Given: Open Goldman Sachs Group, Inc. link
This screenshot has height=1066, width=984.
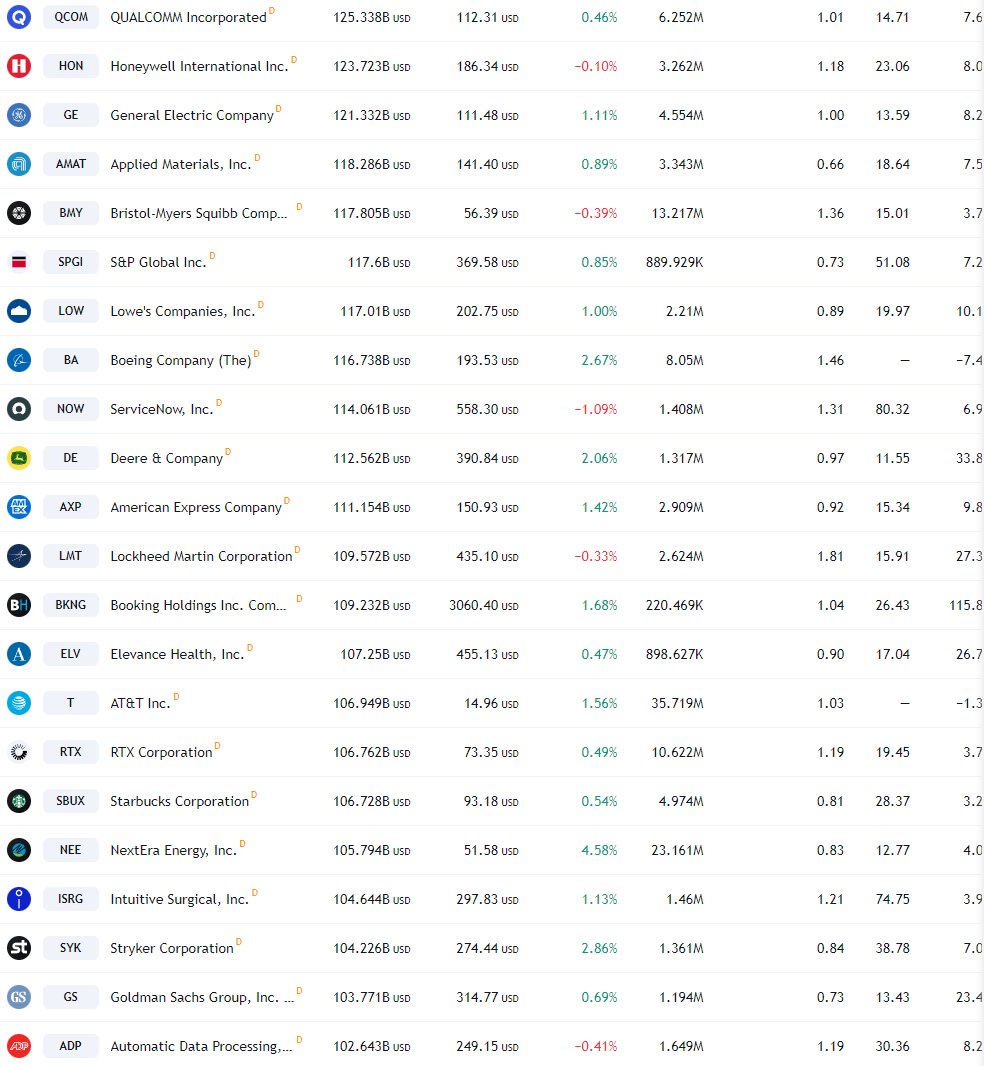Looking at the screenshot, I should pyautogui.click(x=202, y=997).
